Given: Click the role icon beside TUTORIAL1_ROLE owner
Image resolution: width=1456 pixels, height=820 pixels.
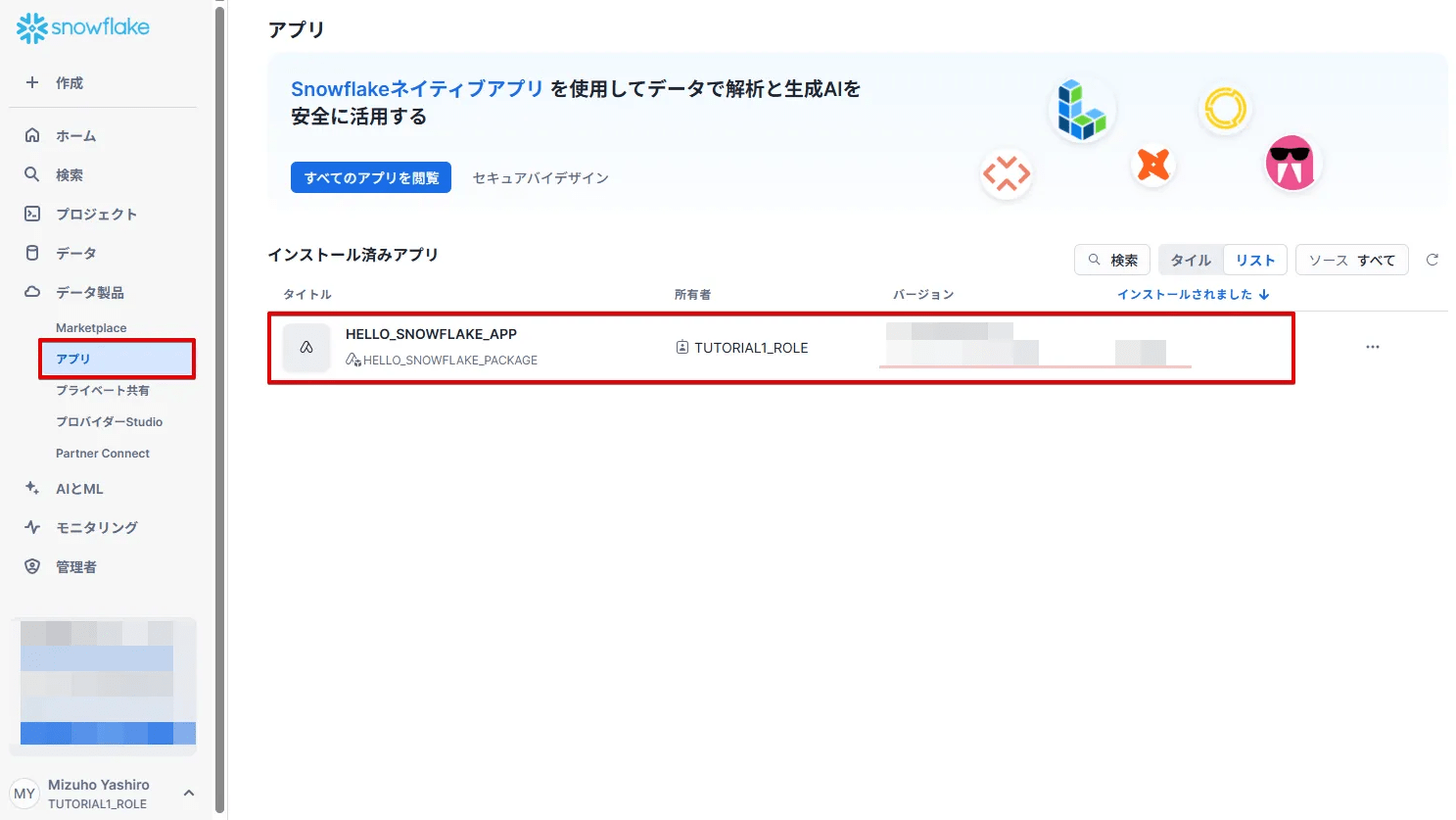Looking at the screenshot, I should 682,347.
